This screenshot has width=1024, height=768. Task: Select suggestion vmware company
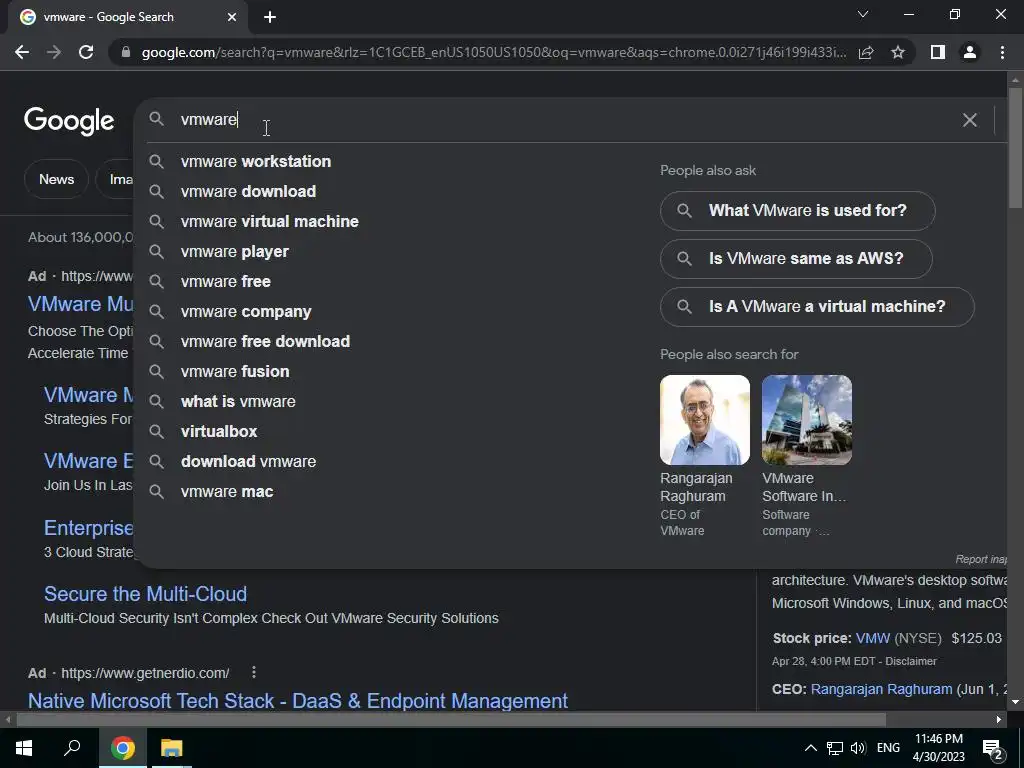pos(246,312)
